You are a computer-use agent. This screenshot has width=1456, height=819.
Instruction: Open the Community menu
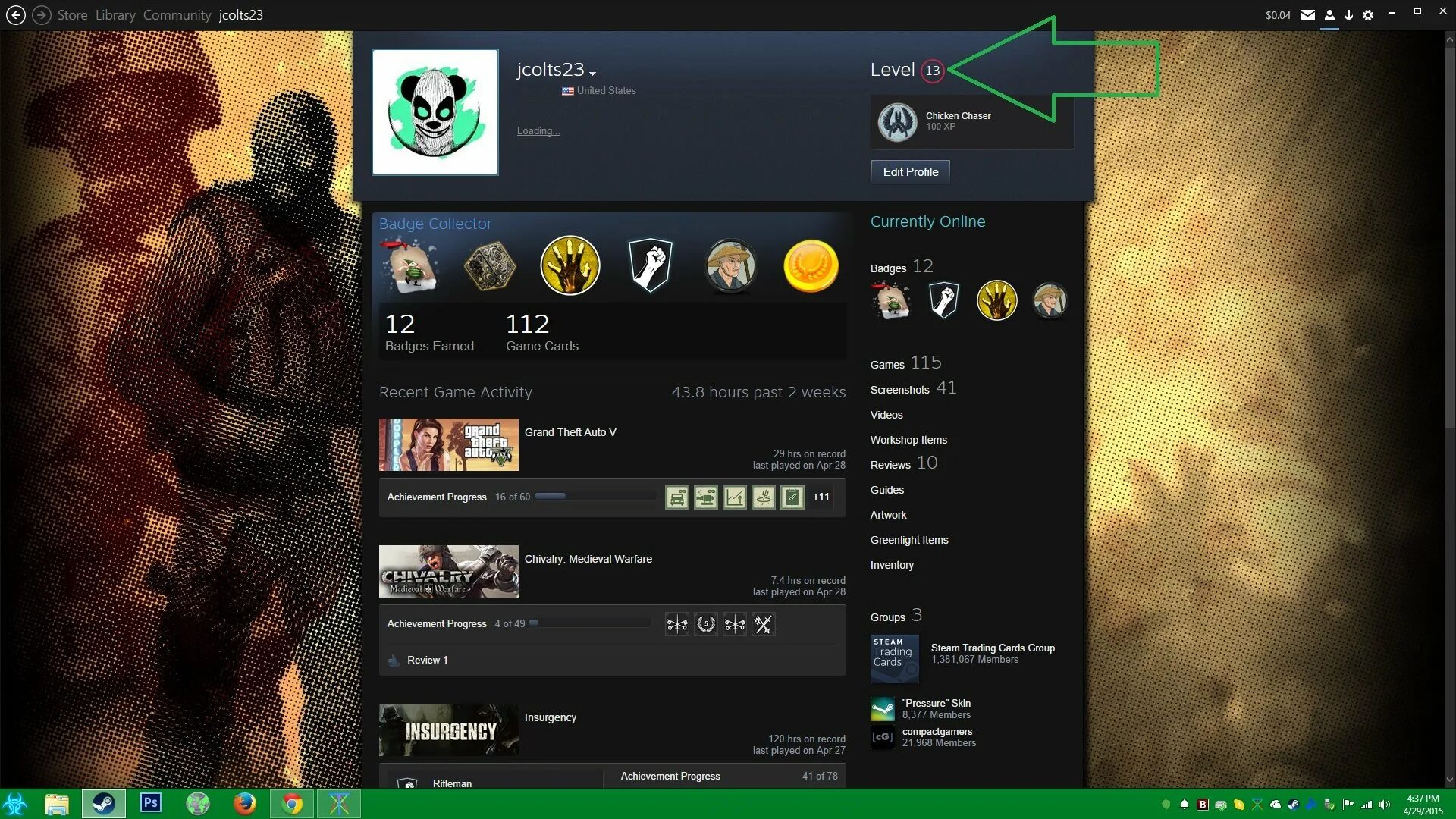pos(177,15)
